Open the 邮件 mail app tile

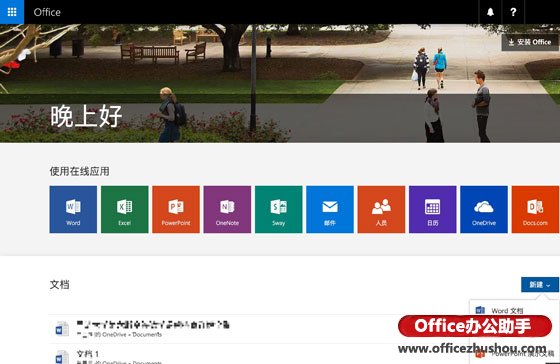point(330,209)
